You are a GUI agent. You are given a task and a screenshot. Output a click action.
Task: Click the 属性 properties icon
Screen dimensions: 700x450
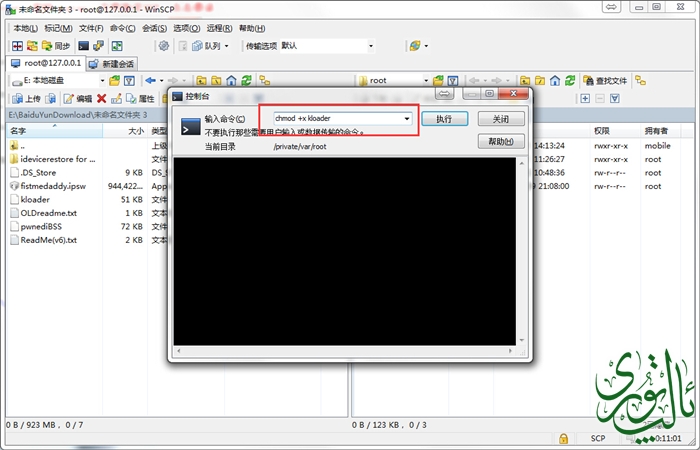click(x=139, y=99)
